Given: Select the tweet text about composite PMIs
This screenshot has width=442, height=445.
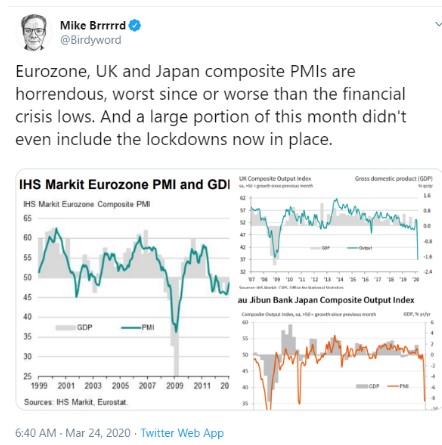Looking at the screenshot, I should point(211,105).
